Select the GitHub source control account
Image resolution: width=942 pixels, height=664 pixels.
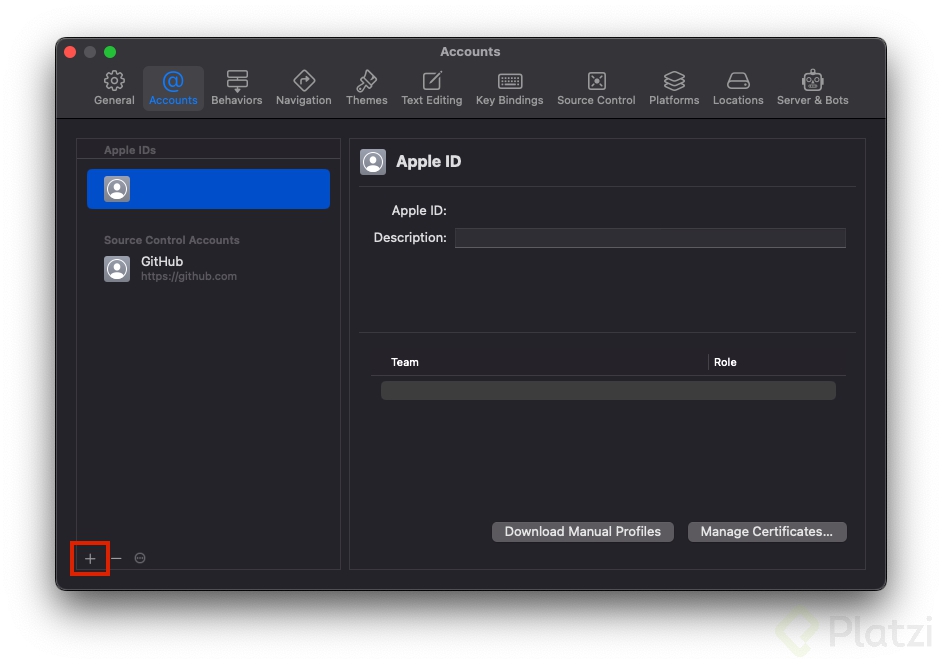tap(208, 269)
